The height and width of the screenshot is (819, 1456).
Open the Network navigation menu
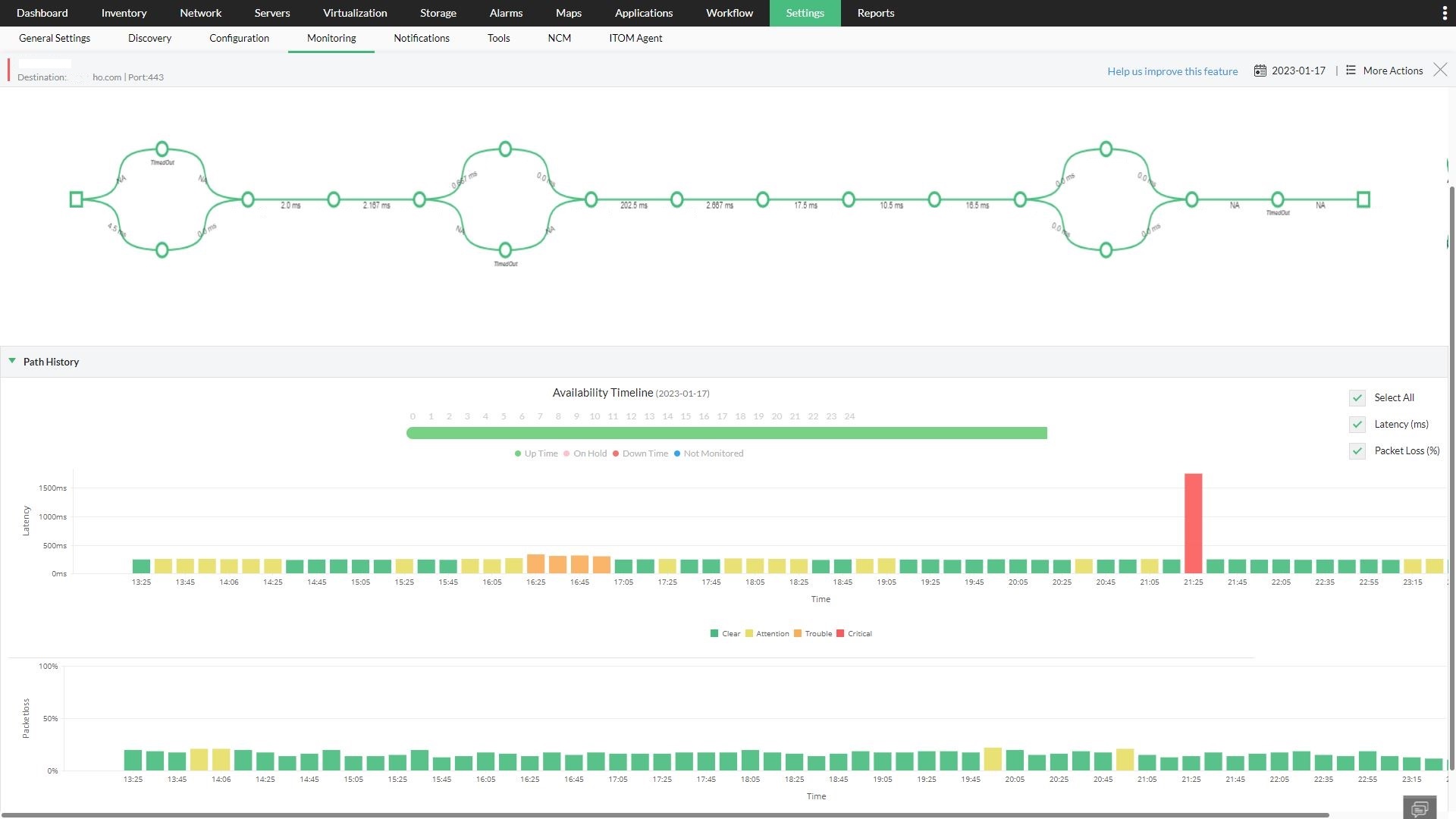tap(200, 13)
